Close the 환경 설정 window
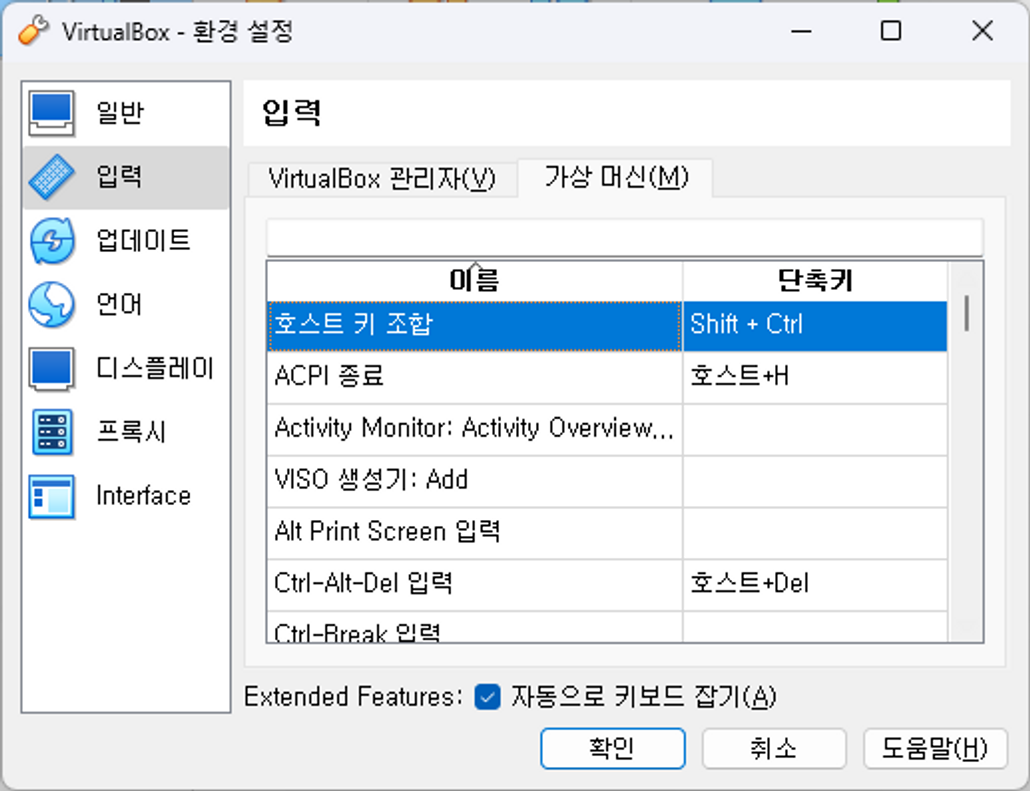Viewport: 1030px width, 791px height. pyautogui.click(x=983, y=30)
